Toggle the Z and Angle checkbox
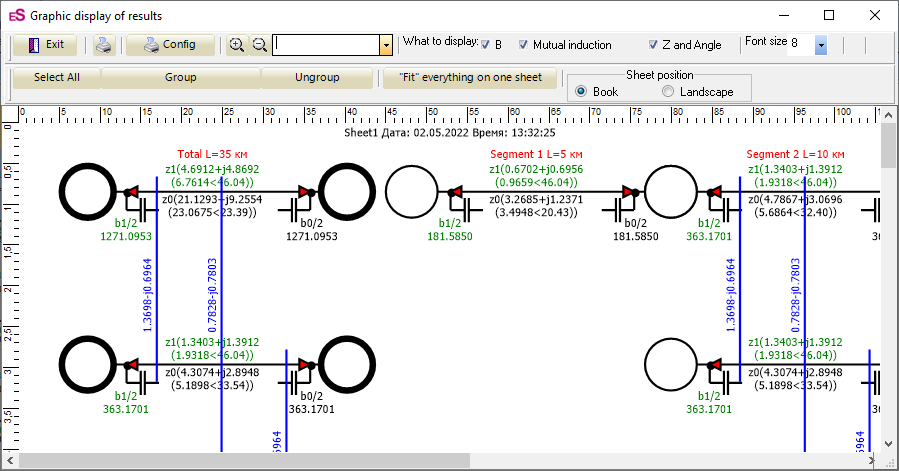Viewport: 899px width, 471px height. pyautogui.click(x=653, y=45)
